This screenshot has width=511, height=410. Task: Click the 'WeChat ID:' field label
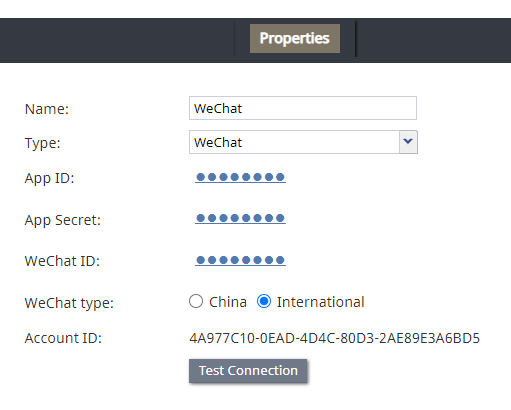coord(62,261)
